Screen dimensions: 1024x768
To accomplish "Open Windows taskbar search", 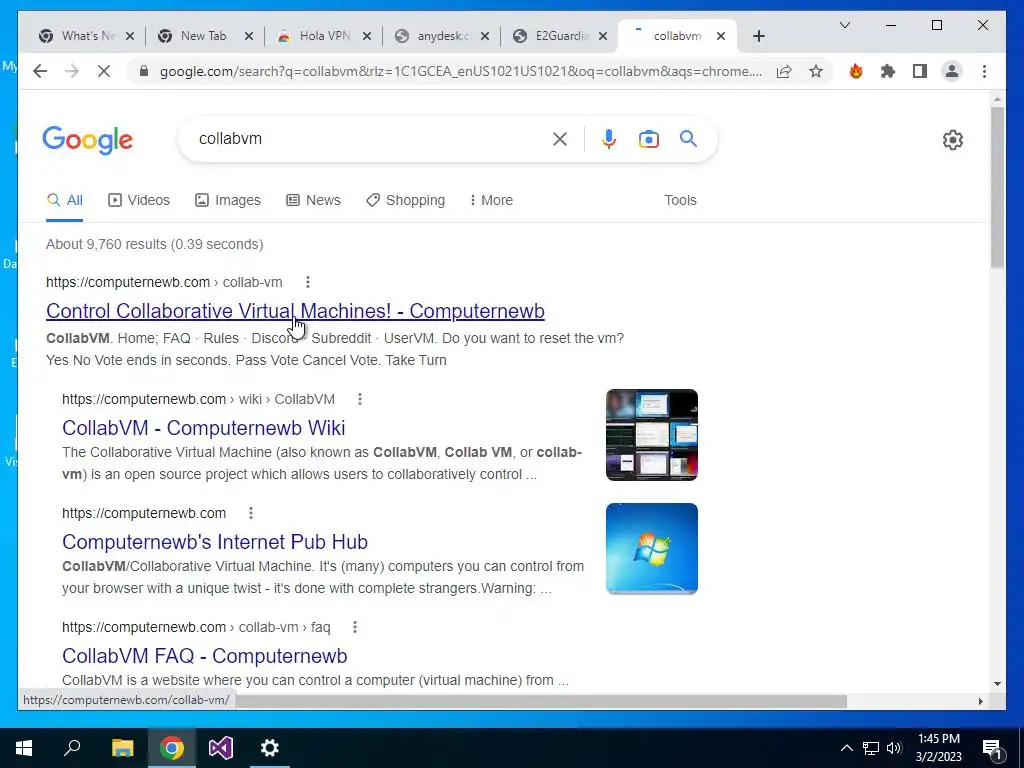I will (x=72, y=748).
